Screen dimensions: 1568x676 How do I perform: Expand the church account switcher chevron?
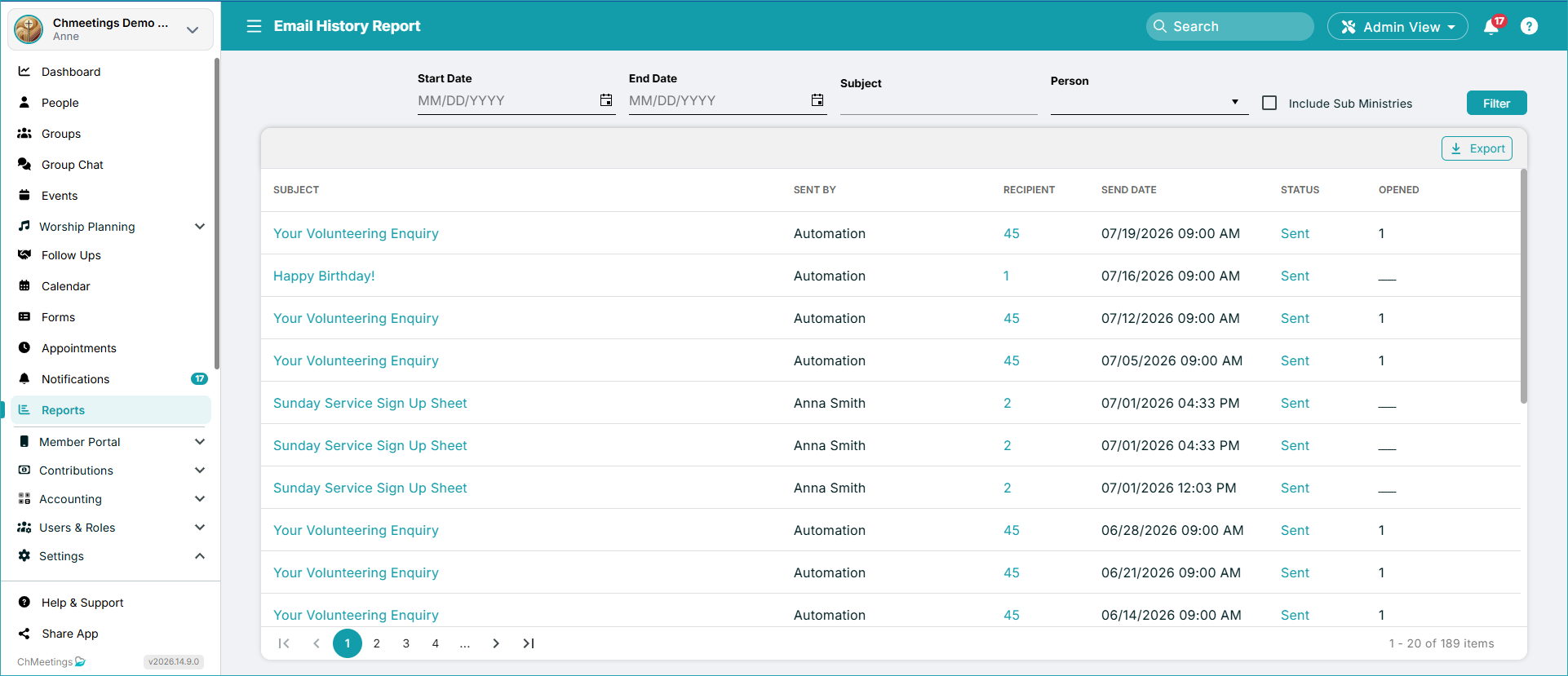(193, 30)
